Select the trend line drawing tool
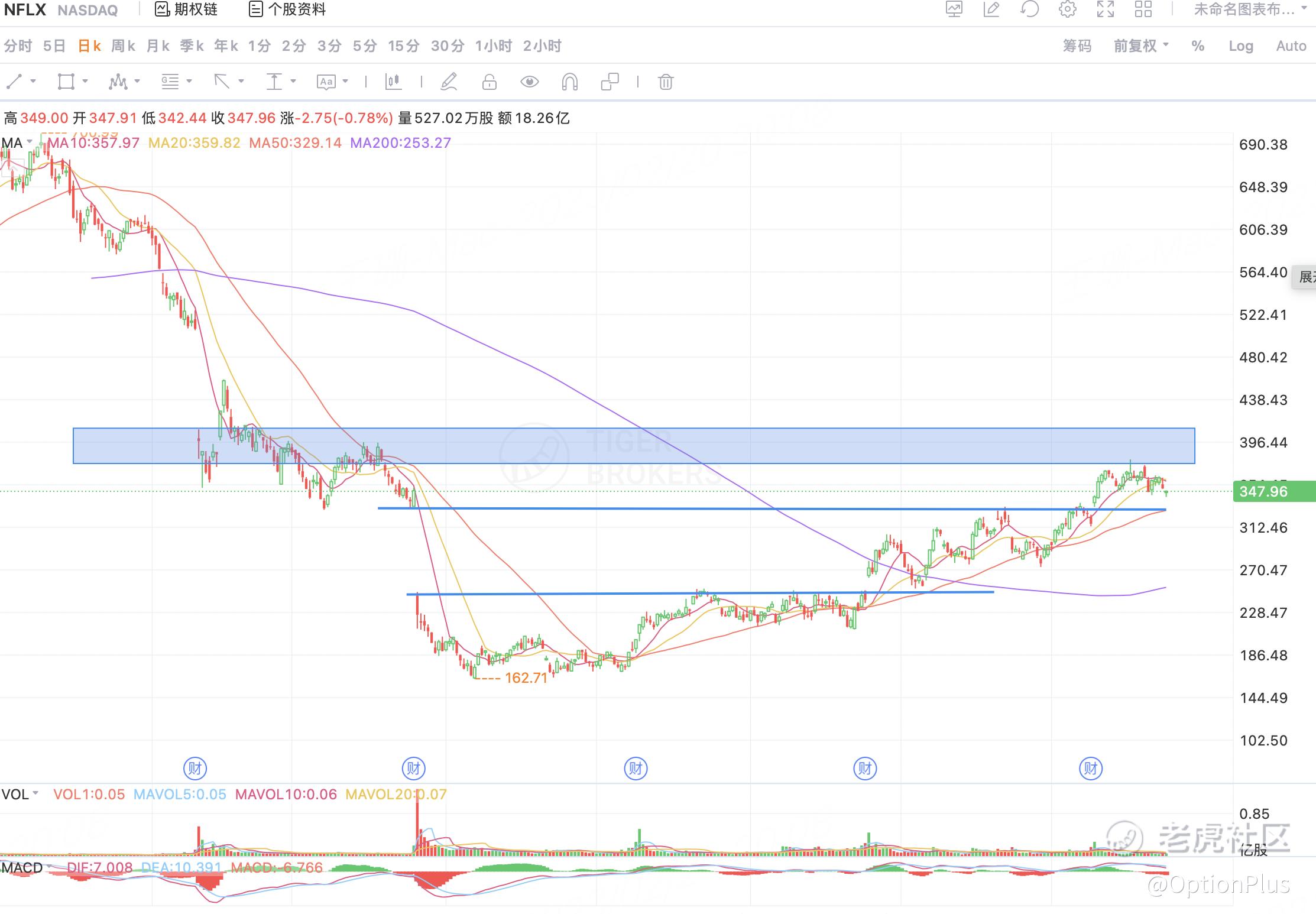The width and height of the screenshot is (1316, 914). (x=14, y=82)
